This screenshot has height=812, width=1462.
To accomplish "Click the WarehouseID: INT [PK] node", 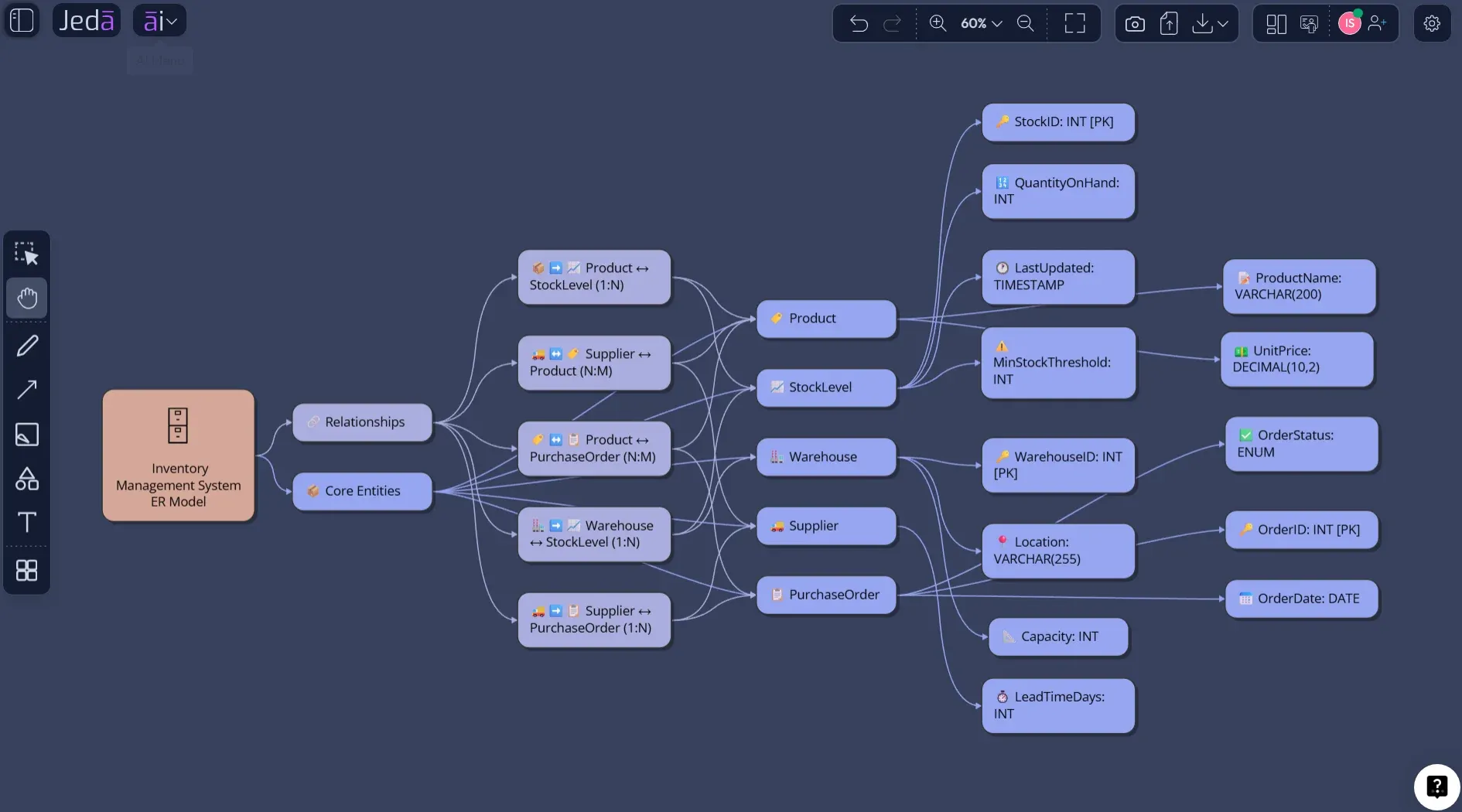I will tap(1058, 466).
